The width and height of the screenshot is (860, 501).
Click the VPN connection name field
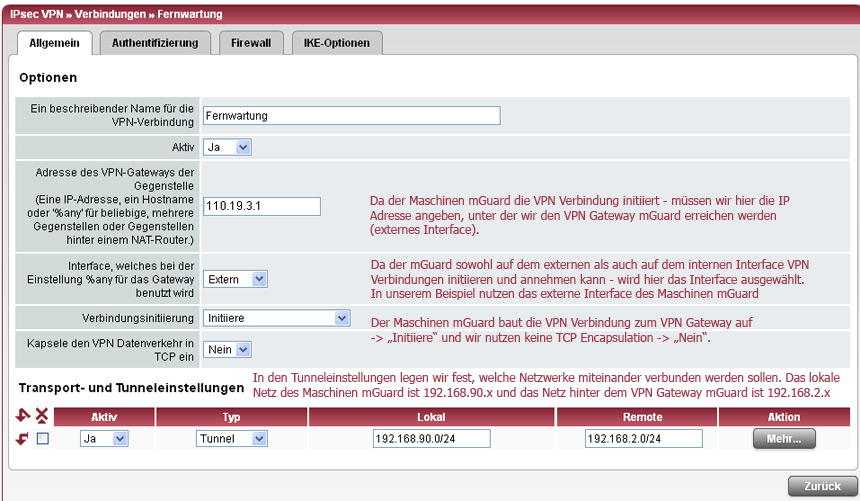350,115
